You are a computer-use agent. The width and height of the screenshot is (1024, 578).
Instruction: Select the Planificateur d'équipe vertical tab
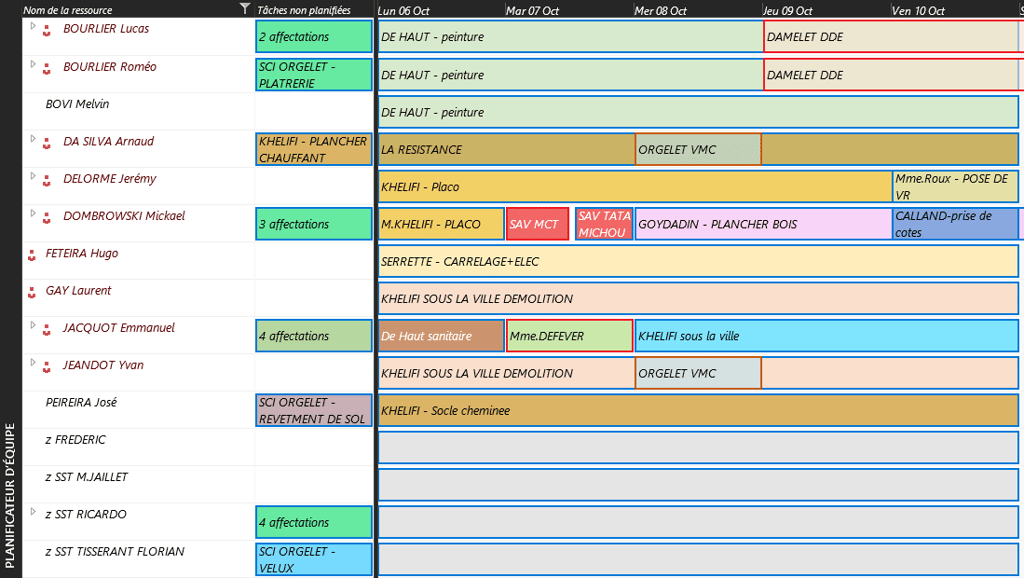[x=10, y=495]
